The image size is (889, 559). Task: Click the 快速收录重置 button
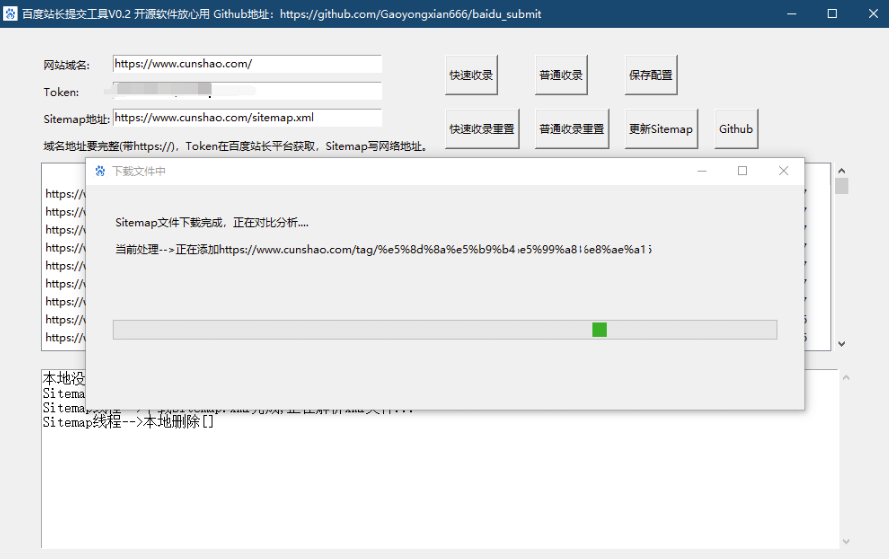(x=482, y=129)
